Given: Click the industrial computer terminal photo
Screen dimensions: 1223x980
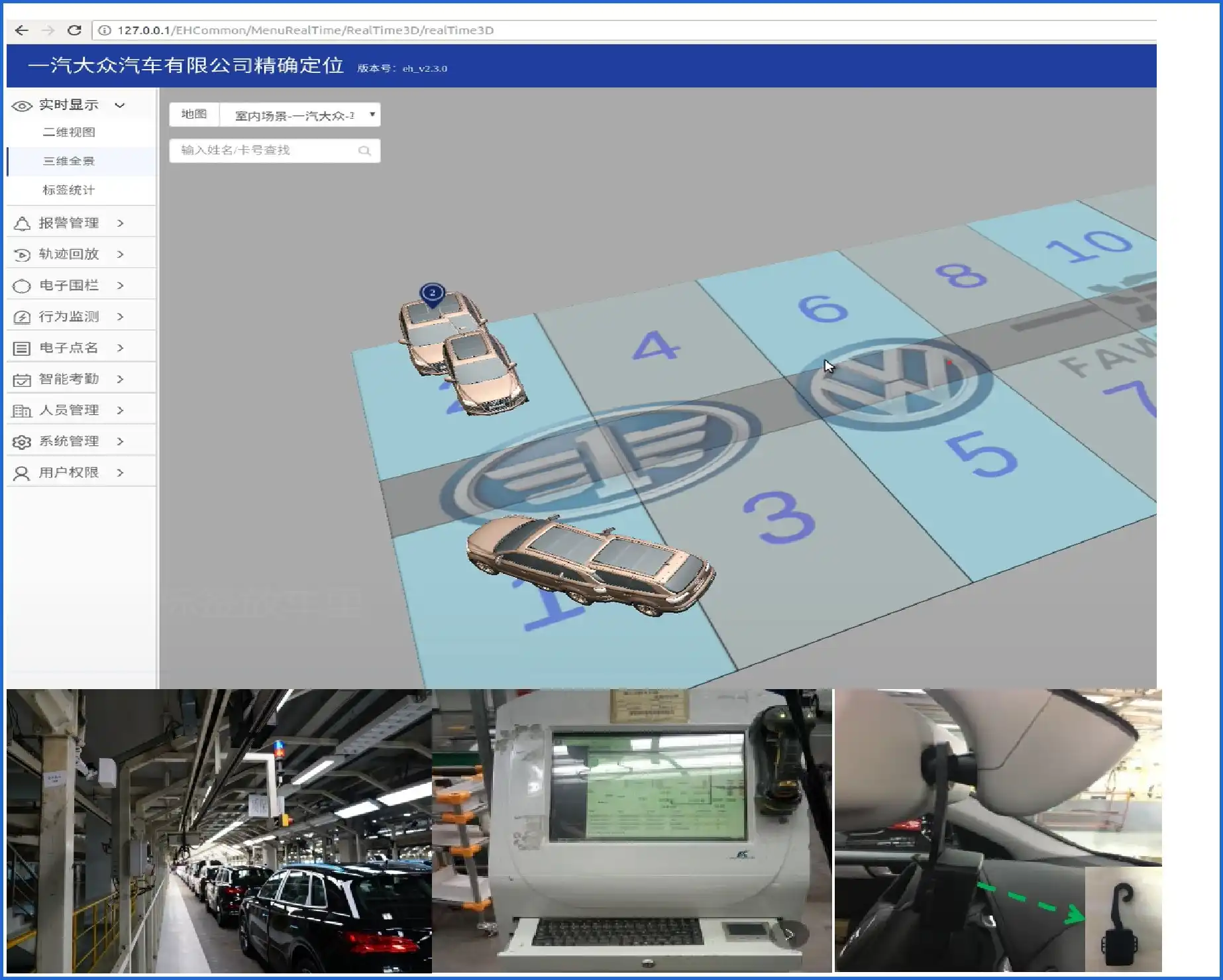Looking at the screenshot, I should coord(632,831).
